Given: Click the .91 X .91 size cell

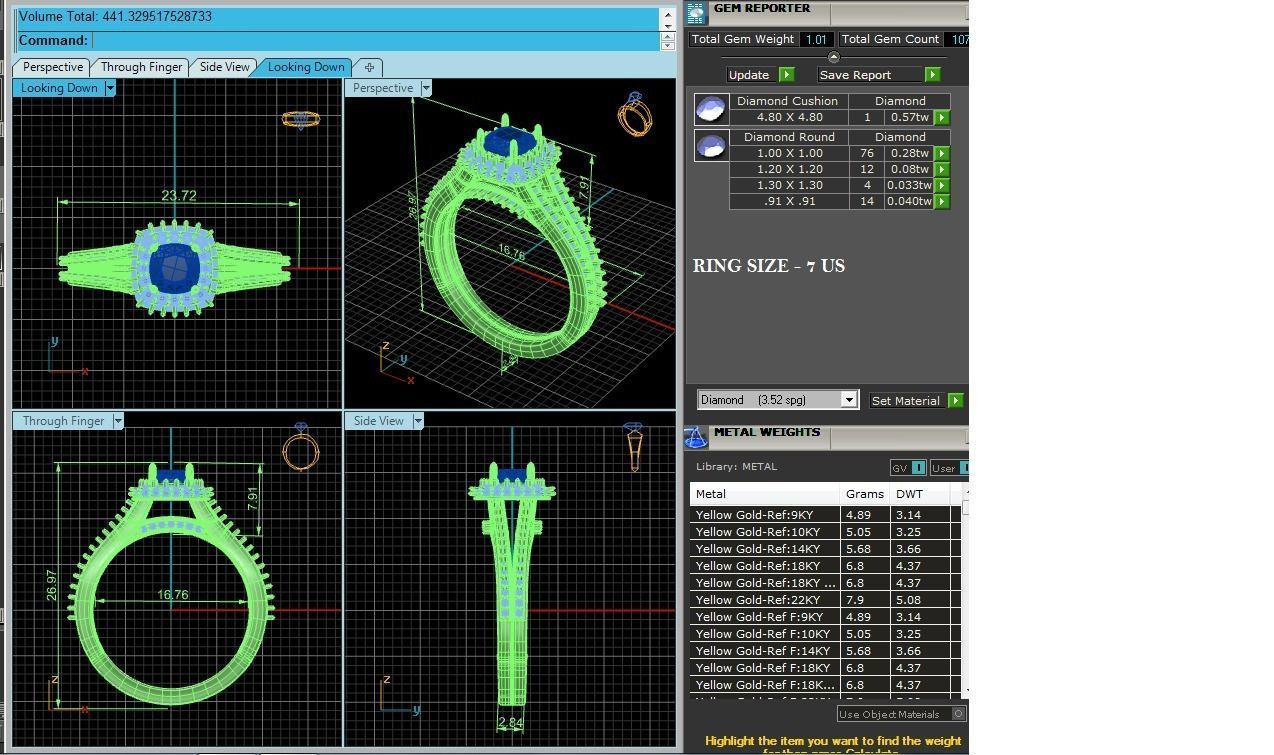Looking at the screenshot, I should point(790,202).
